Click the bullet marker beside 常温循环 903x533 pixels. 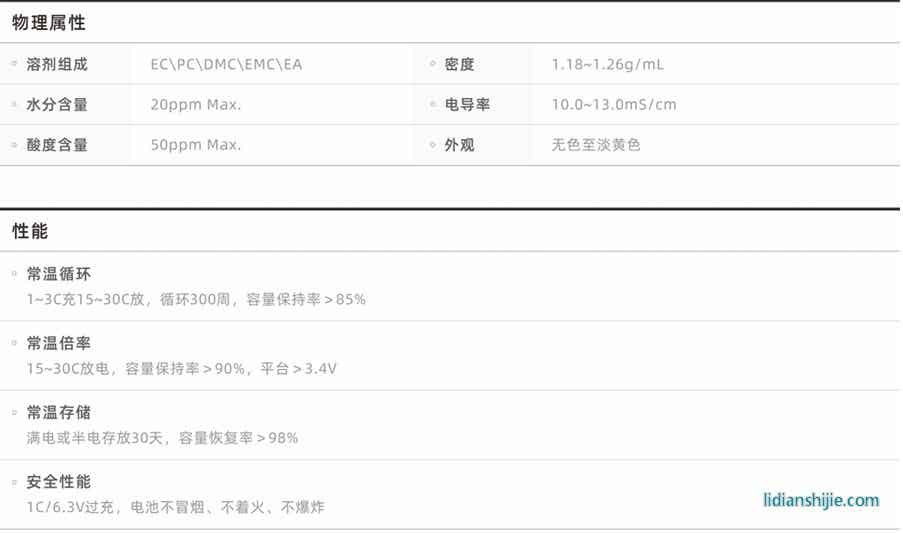14,273
